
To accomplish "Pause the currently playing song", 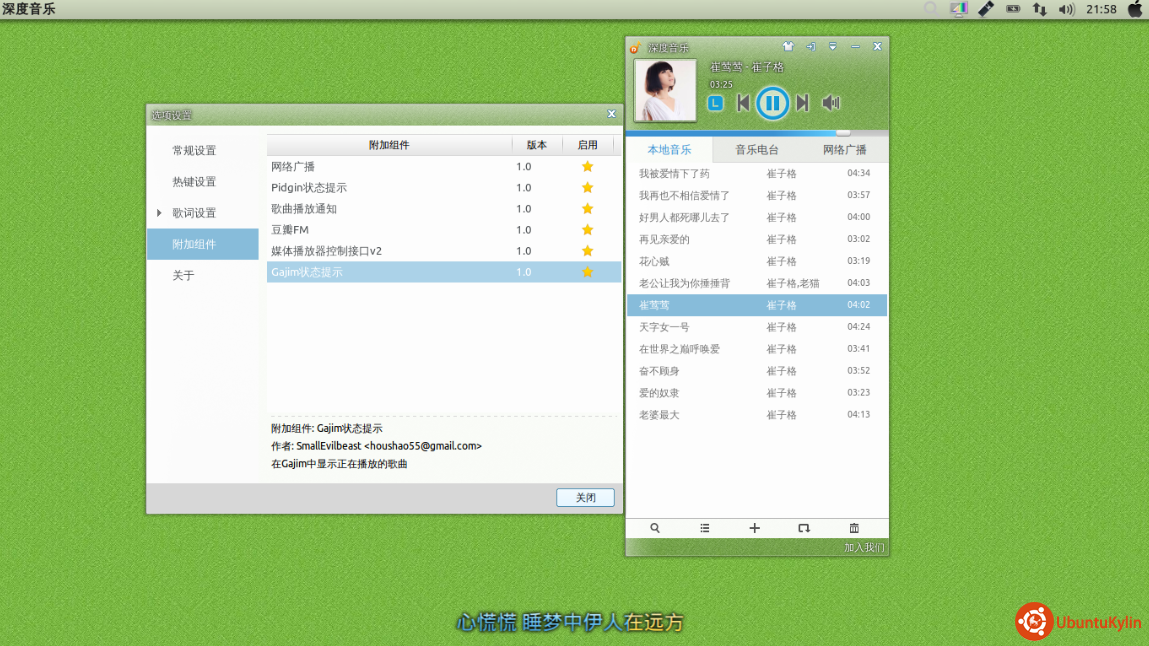I will click(x=772, y=103).
